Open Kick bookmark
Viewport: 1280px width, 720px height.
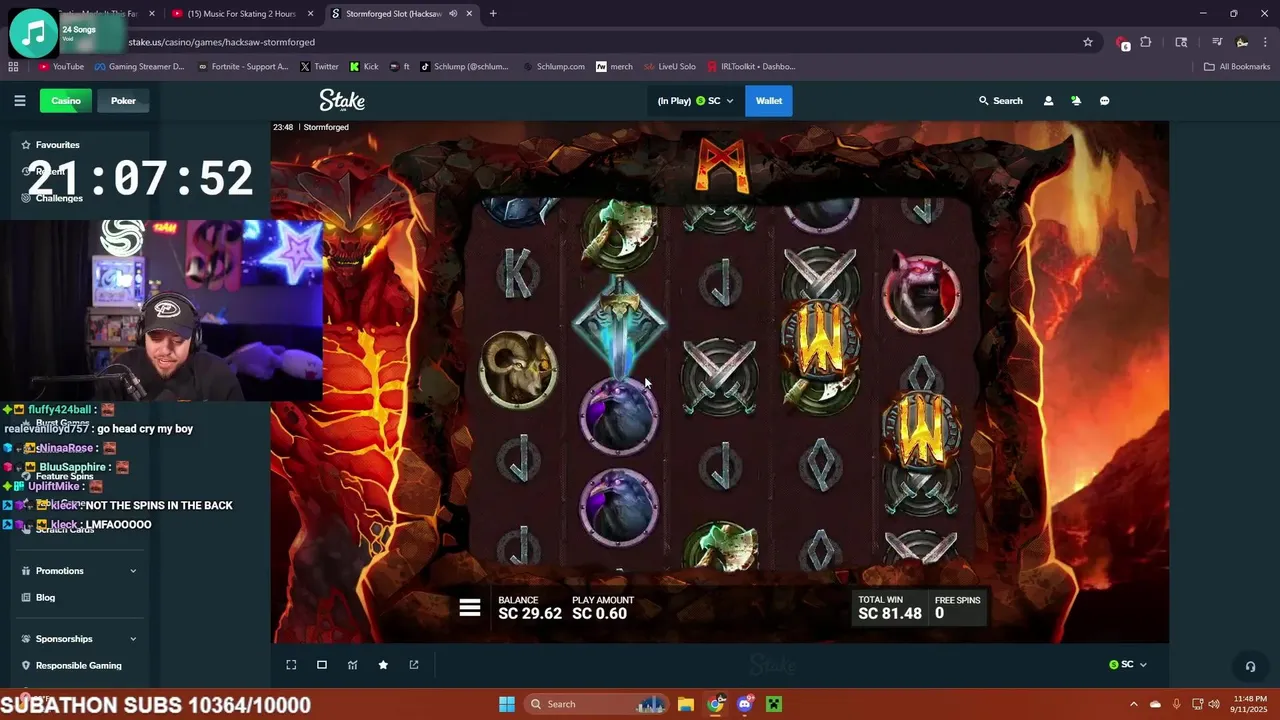(x=364, y=67)
